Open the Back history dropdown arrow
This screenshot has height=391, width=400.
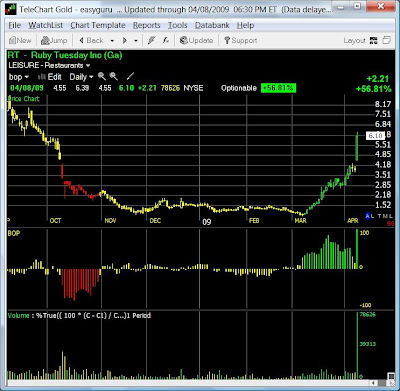[112, 41]
